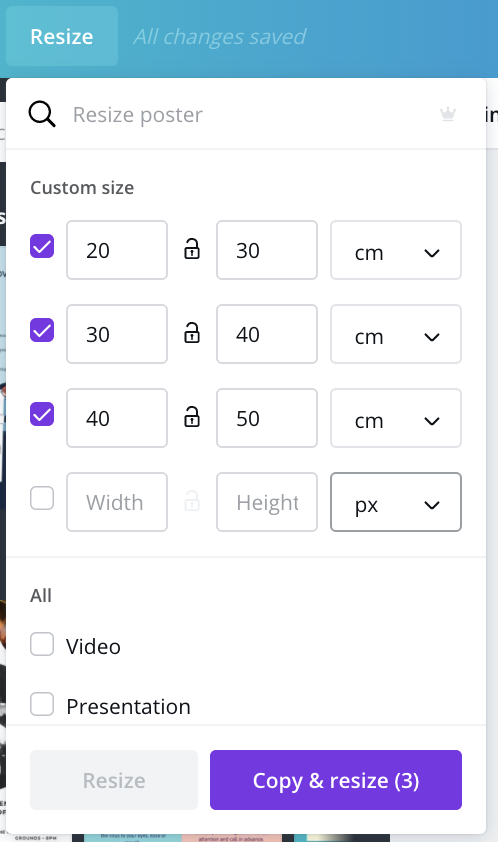Click the Width input field
This screenshot has width=498, height=842.
pos(117,502)
